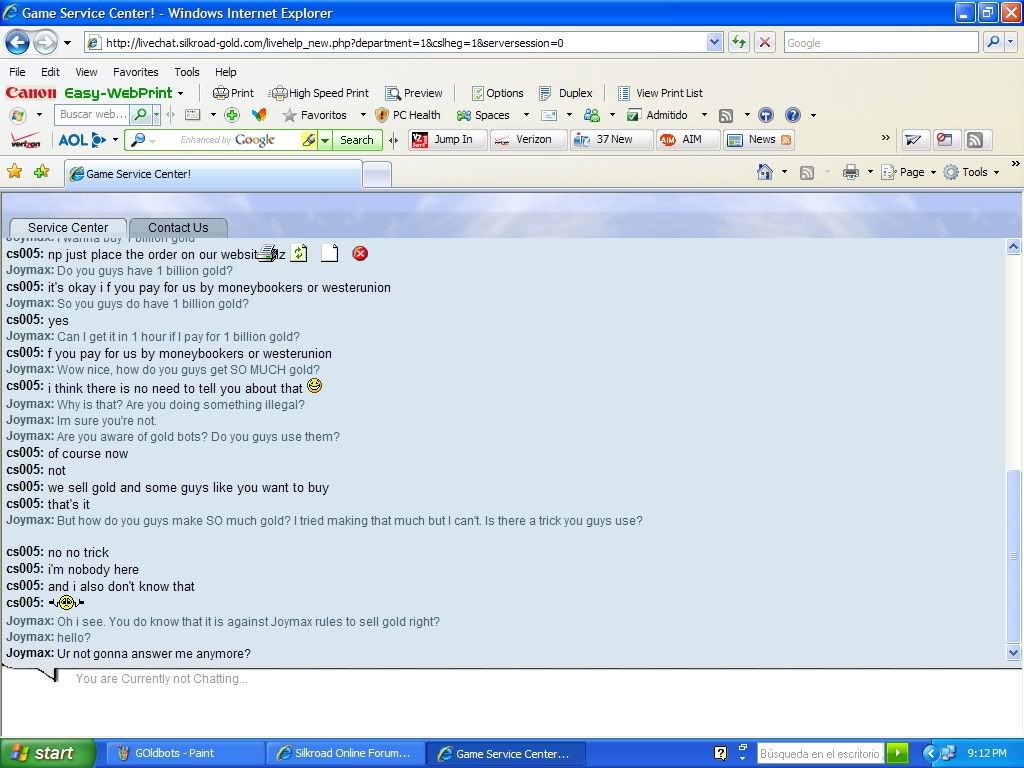Click the chat vertical scrollbar down arrow
The height and width of the screenshot is (768, 1024).
1013,653
